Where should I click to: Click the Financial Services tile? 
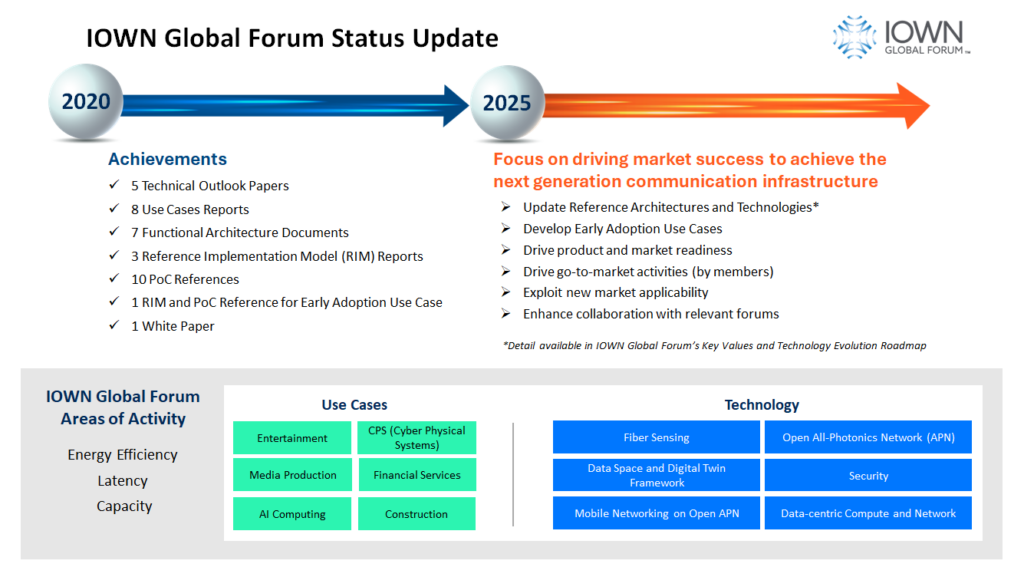pyautogui.click(x=417, y=475)
